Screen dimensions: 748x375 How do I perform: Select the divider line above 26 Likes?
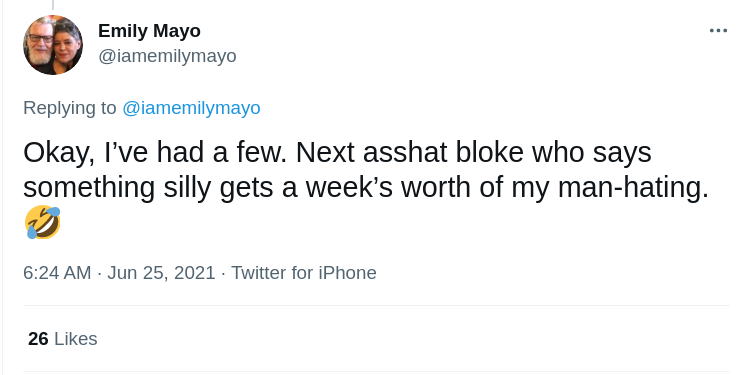(x=376, y=305)
